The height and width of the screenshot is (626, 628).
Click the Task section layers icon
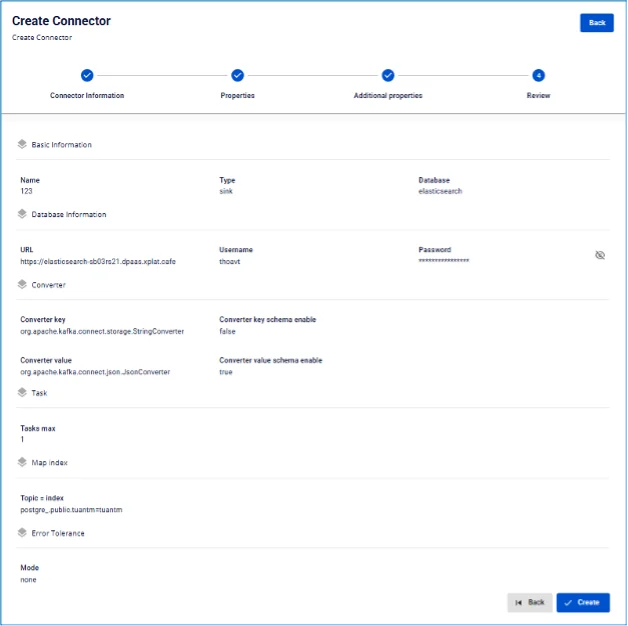point(22,393)
